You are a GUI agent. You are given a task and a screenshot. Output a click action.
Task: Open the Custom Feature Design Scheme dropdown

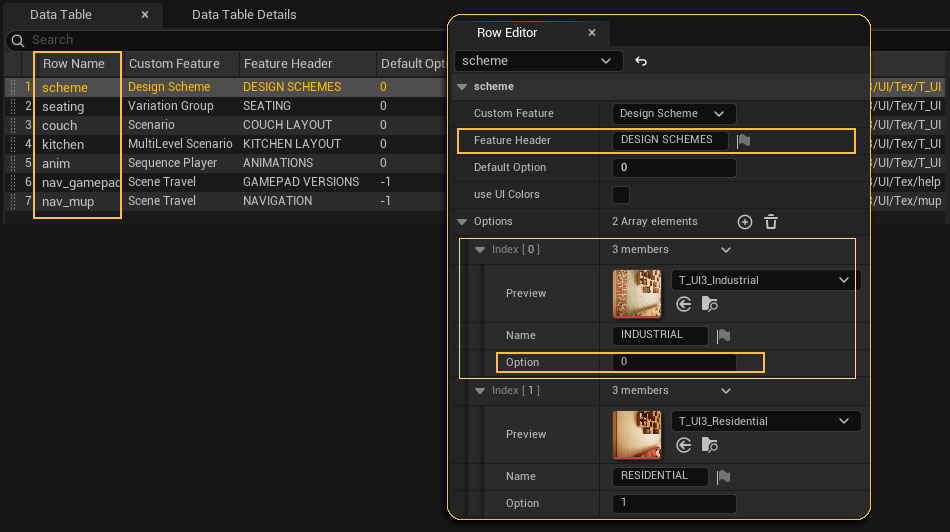pyautogui.click(x=674, y=114)
